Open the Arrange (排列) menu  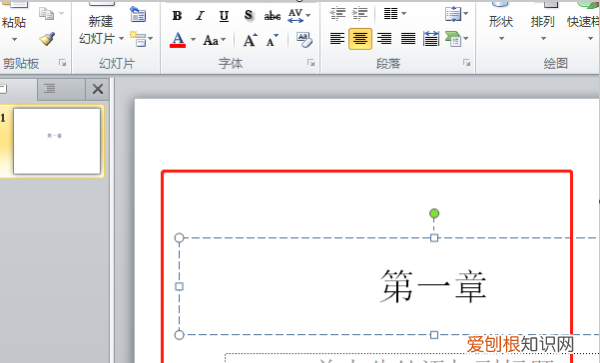click(543, 21)
